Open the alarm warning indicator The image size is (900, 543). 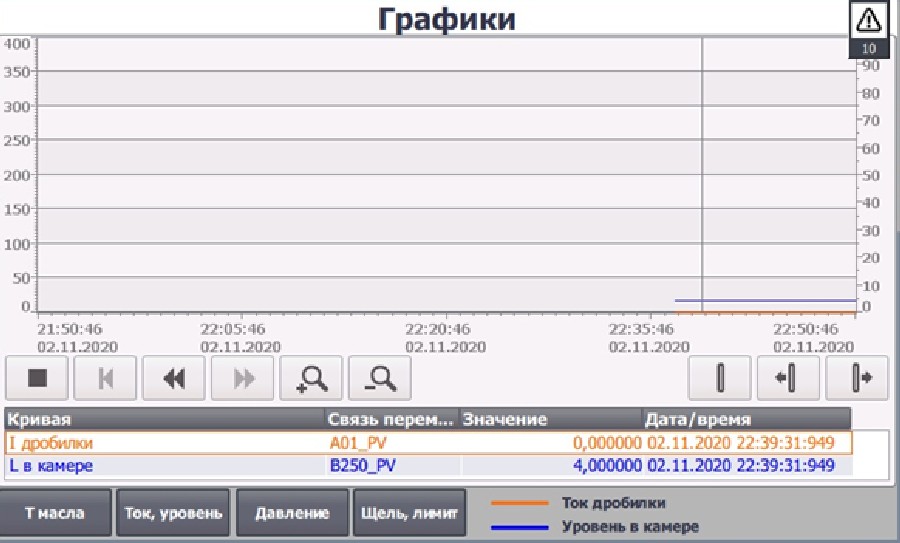tap(868, 21)
